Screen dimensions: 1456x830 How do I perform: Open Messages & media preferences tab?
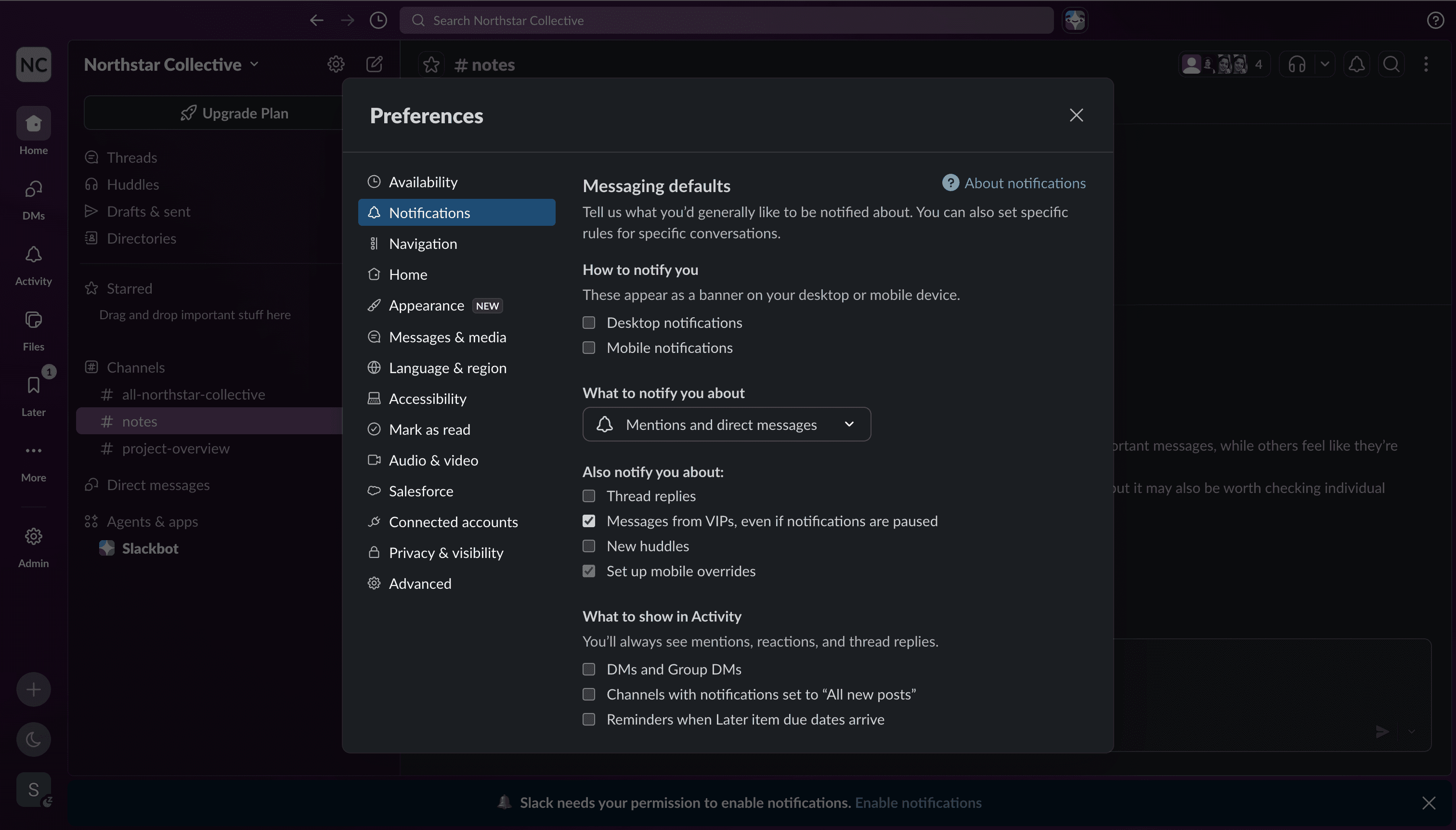coord(456,337)
